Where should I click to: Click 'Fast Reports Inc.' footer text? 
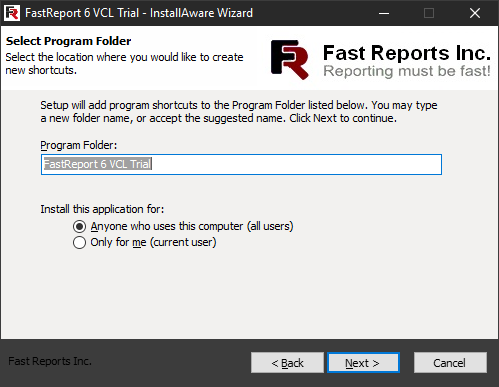(x=50, y=361)
